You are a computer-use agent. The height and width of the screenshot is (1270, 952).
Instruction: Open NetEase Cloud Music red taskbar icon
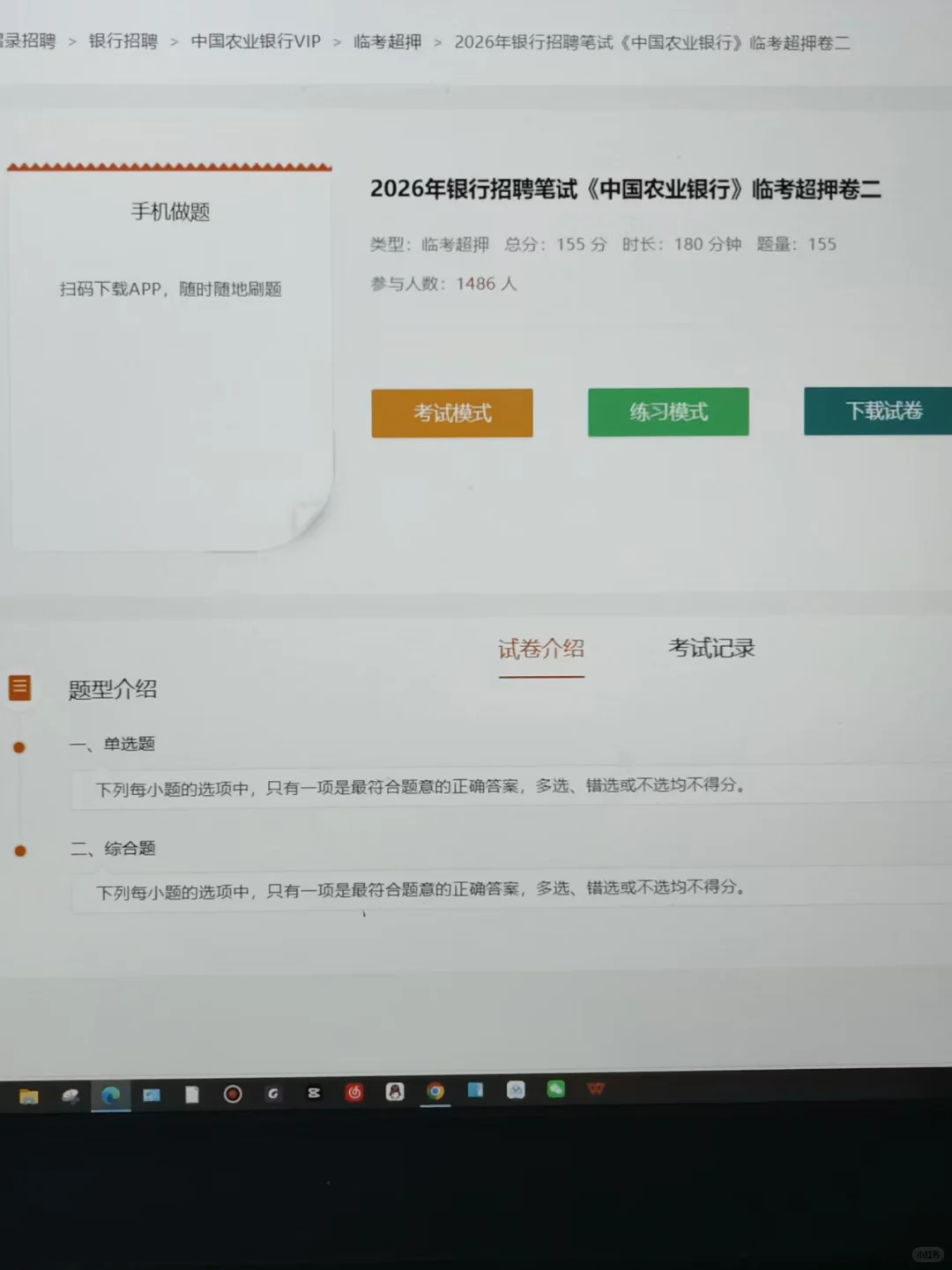point(354,1092)
